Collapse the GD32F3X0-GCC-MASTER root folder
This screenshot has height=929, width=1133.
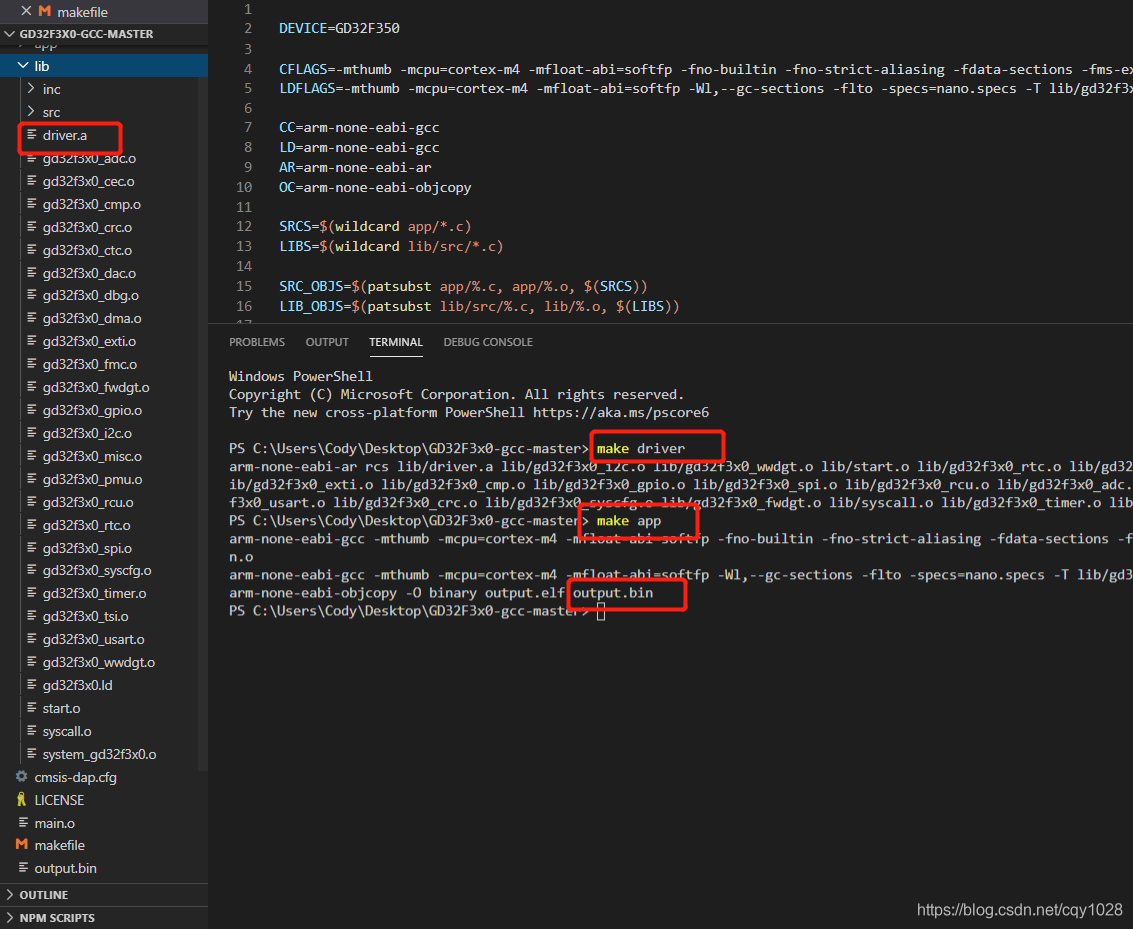9,34
